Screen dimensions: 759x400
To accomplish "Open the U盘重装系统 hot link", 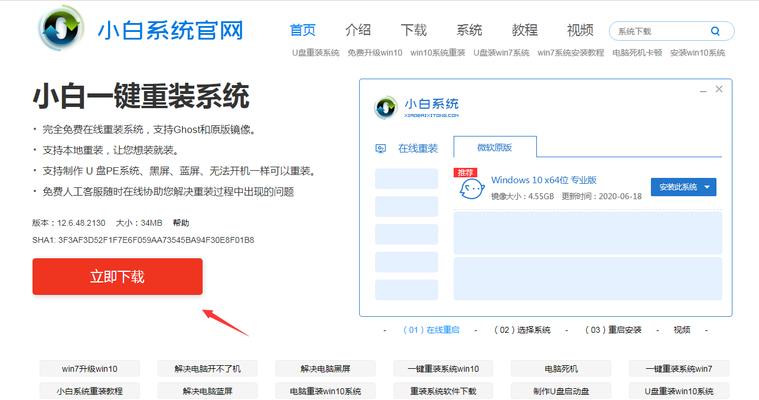I will [x=316, y=53].
